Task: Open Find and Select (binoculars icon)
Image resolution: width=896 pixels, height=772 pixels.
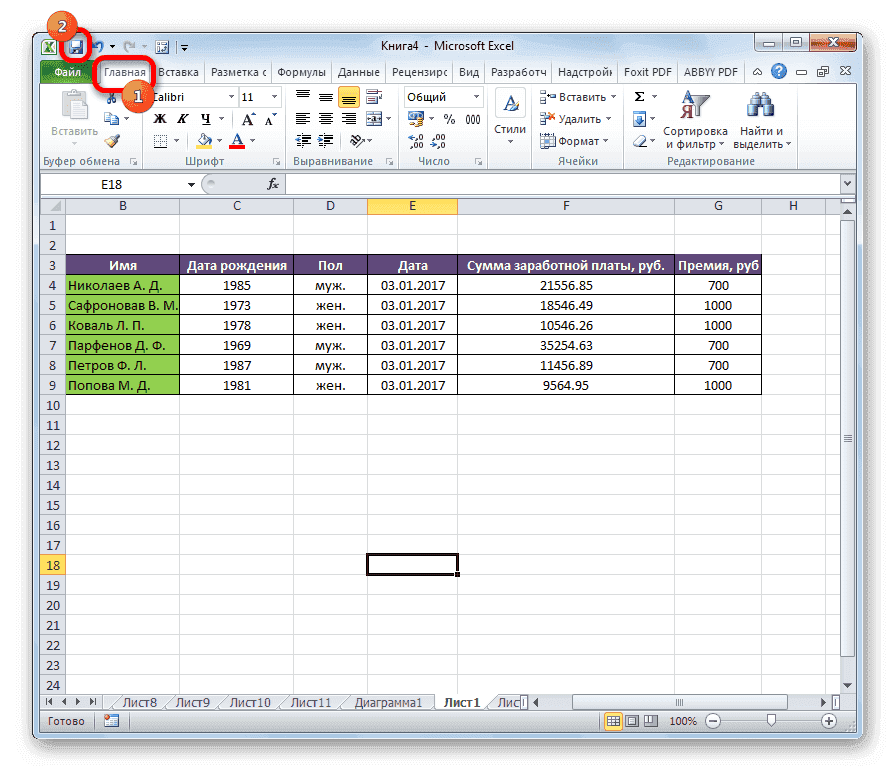Action: point(759,107)
